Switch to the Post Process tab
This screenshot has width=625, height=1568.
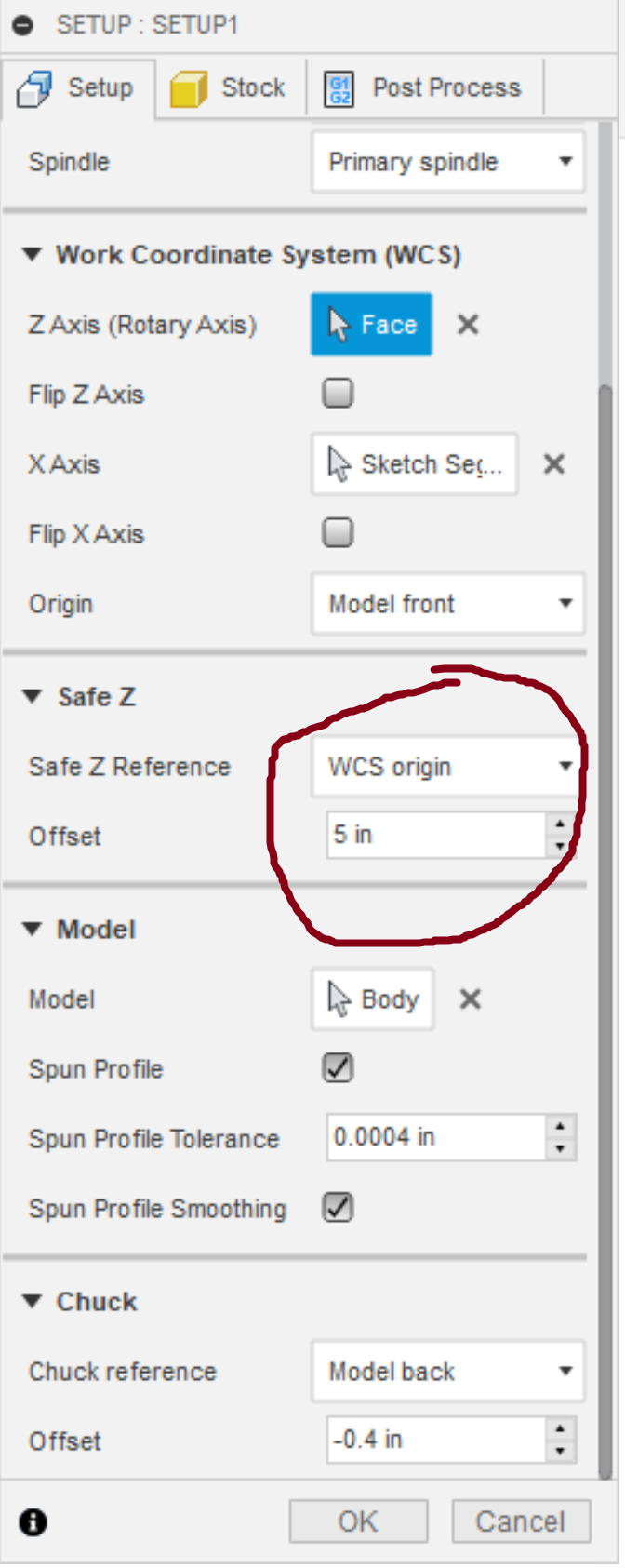(423, 86)
